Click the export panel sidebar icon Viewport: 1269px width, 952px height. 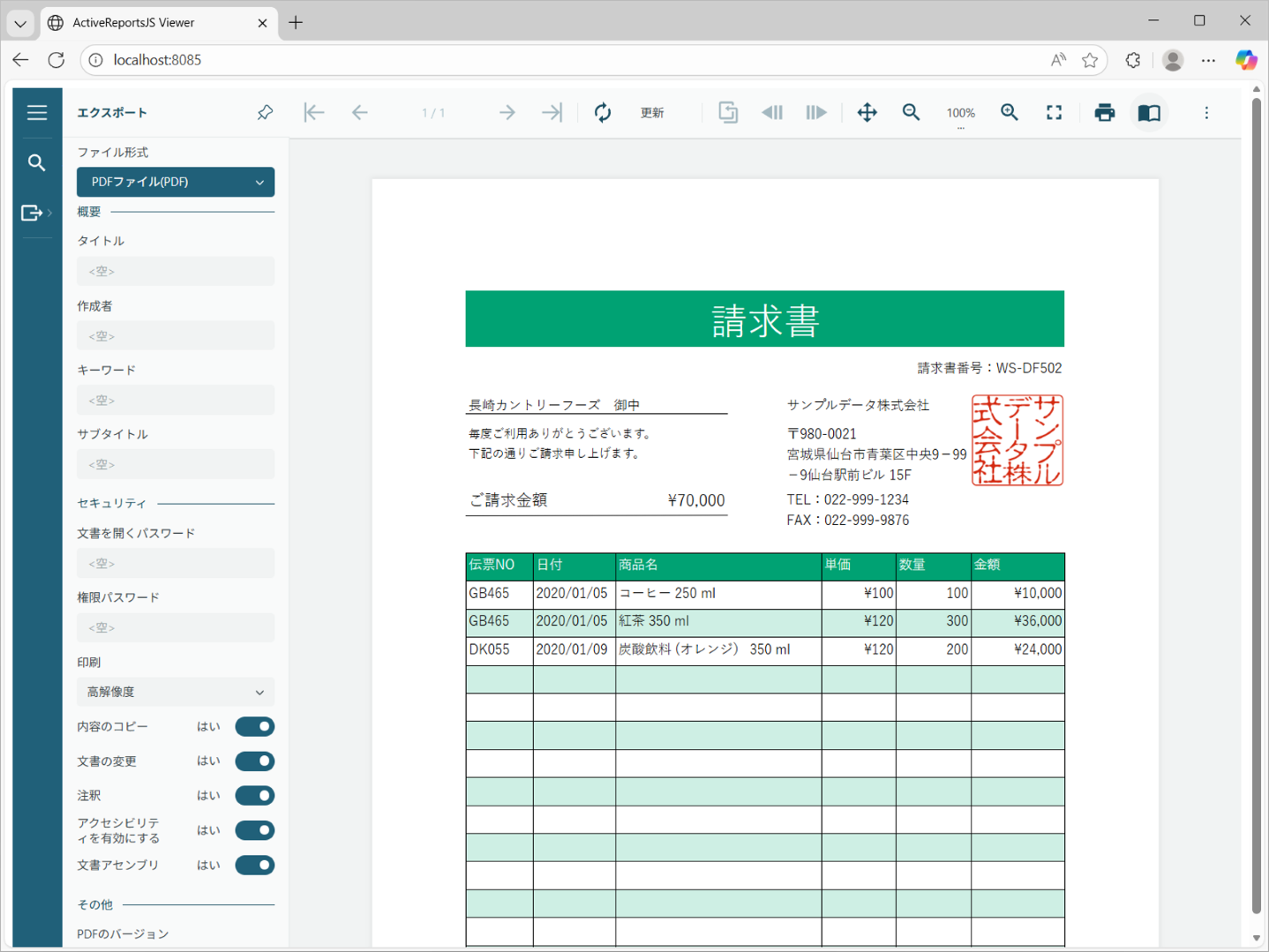point(33,213)
